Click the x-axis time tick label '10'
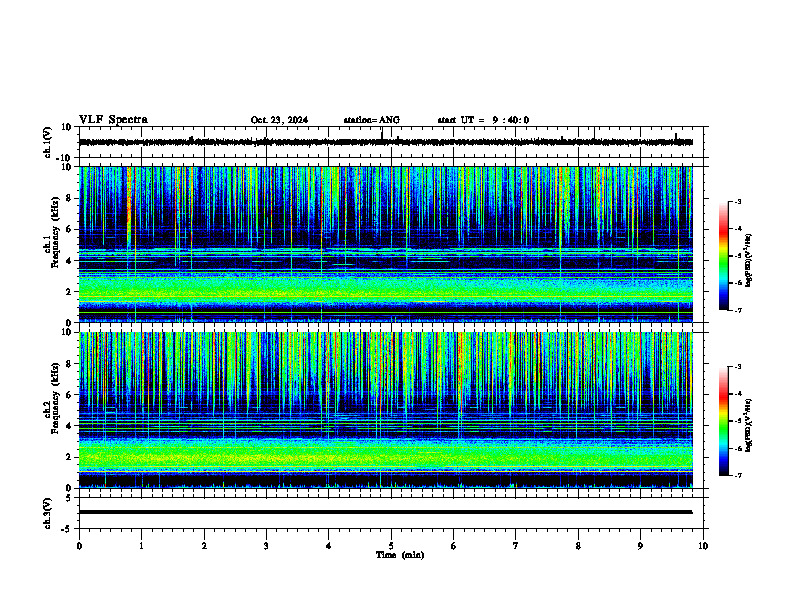Image resolution: width=792 pixels, height=612 pixels. click(703, 546)
